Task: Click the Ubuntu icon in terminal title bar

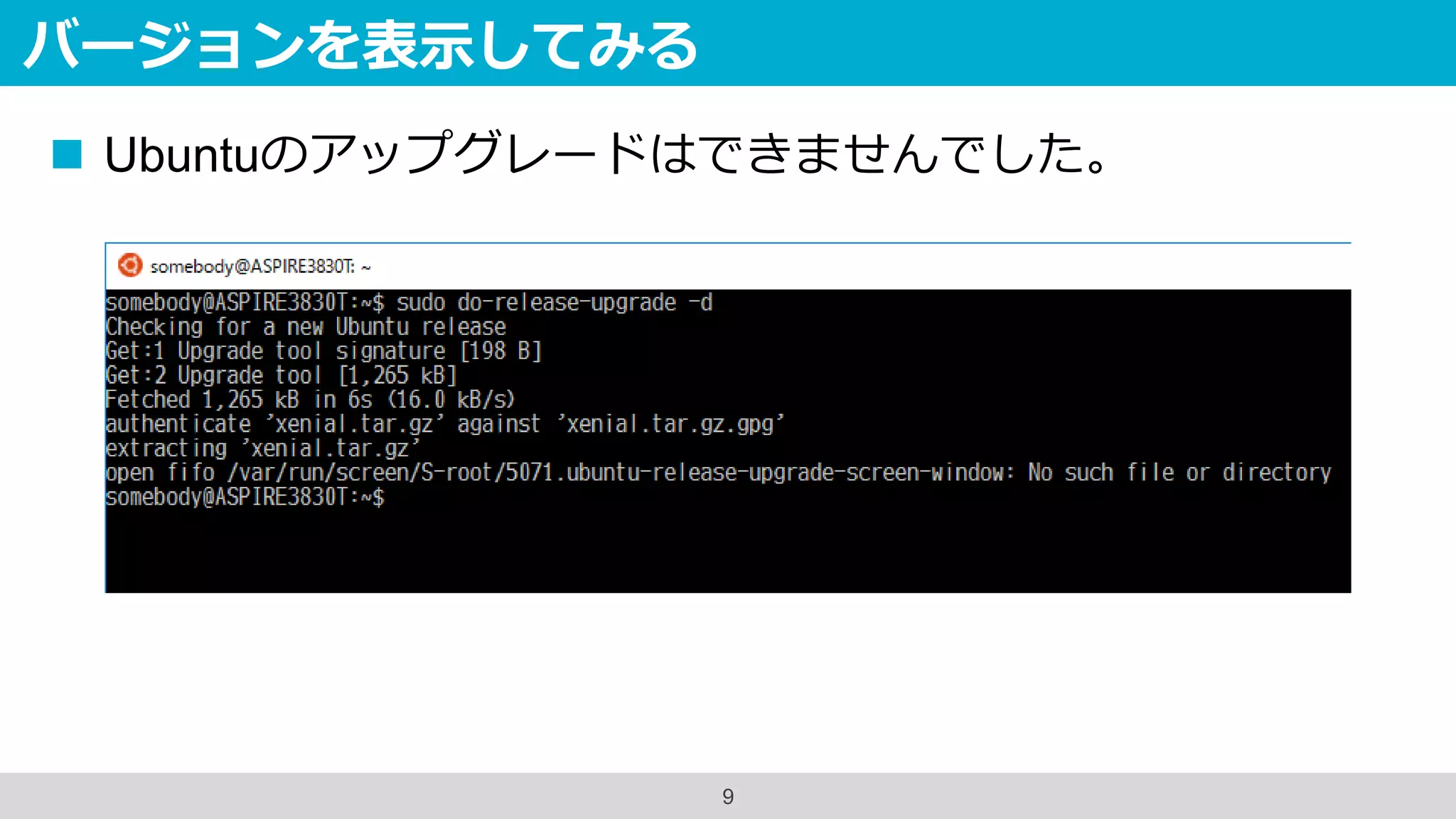Action: 130,265
